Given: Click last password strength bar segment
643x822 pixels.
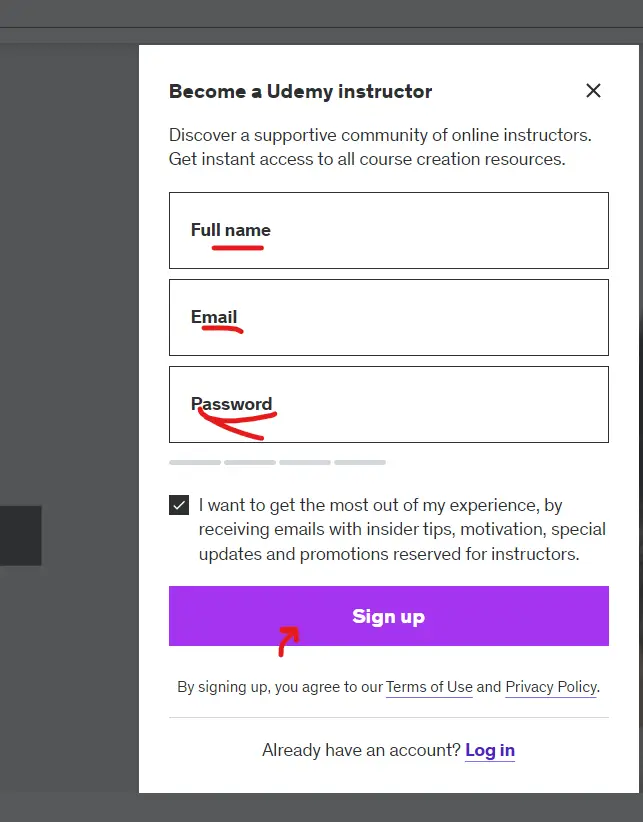Looking at the screenshot, I should click(x=360, y=463).
